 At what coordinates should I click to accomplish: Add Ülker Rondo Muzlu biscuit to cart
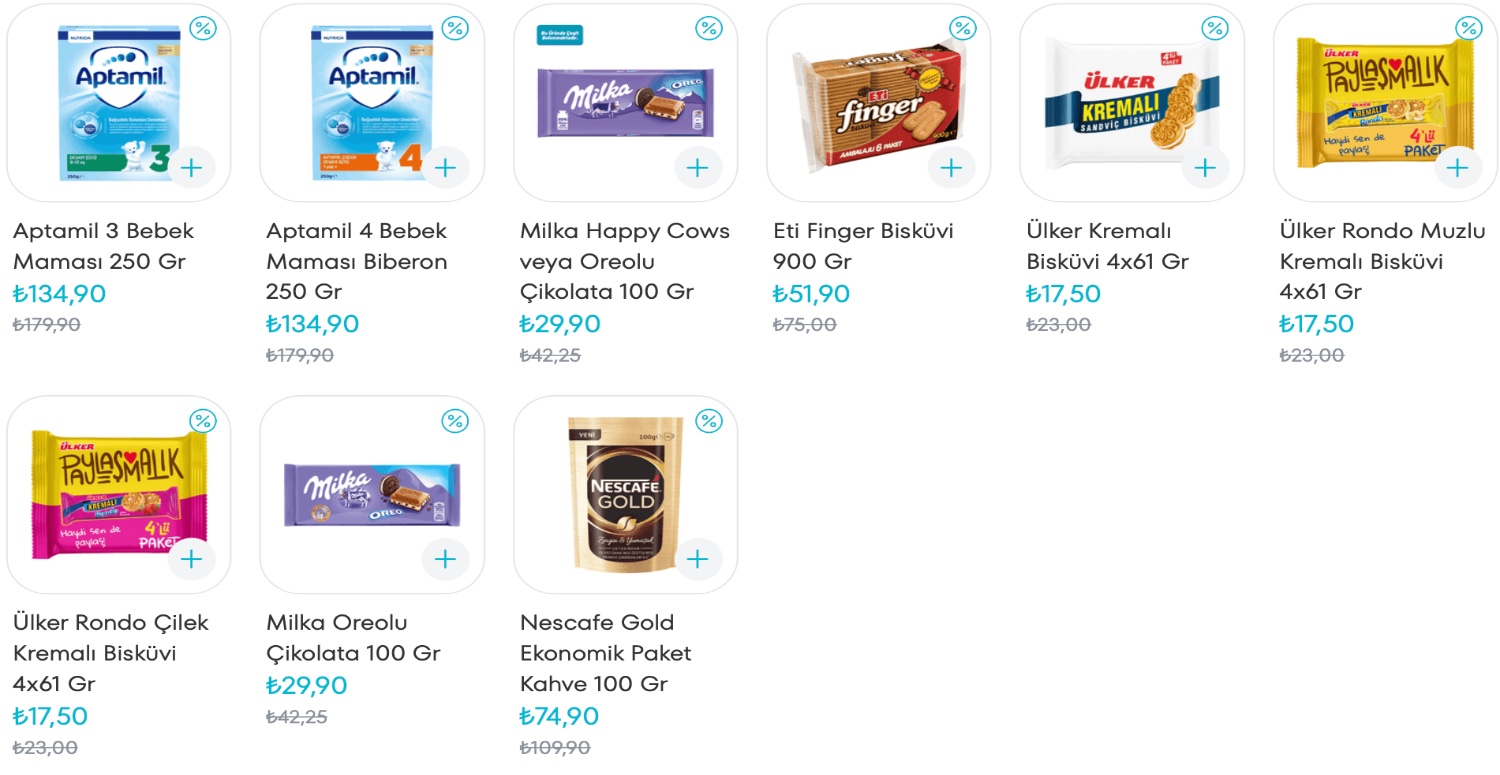[x=1458, y=167]
